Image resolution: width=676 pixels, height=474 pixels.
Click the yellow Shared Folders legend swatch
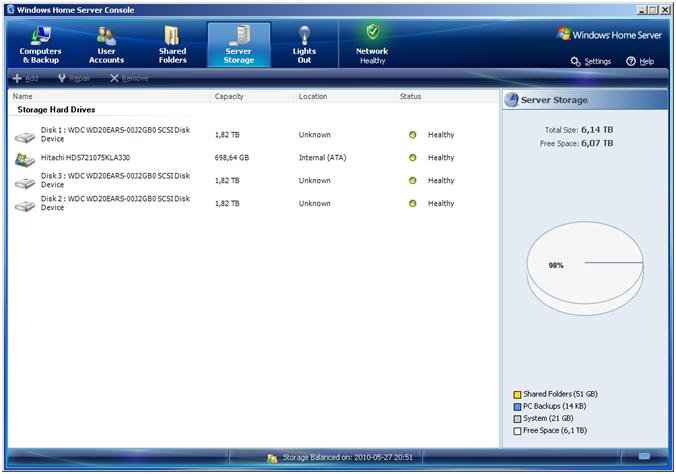[517, 394]
